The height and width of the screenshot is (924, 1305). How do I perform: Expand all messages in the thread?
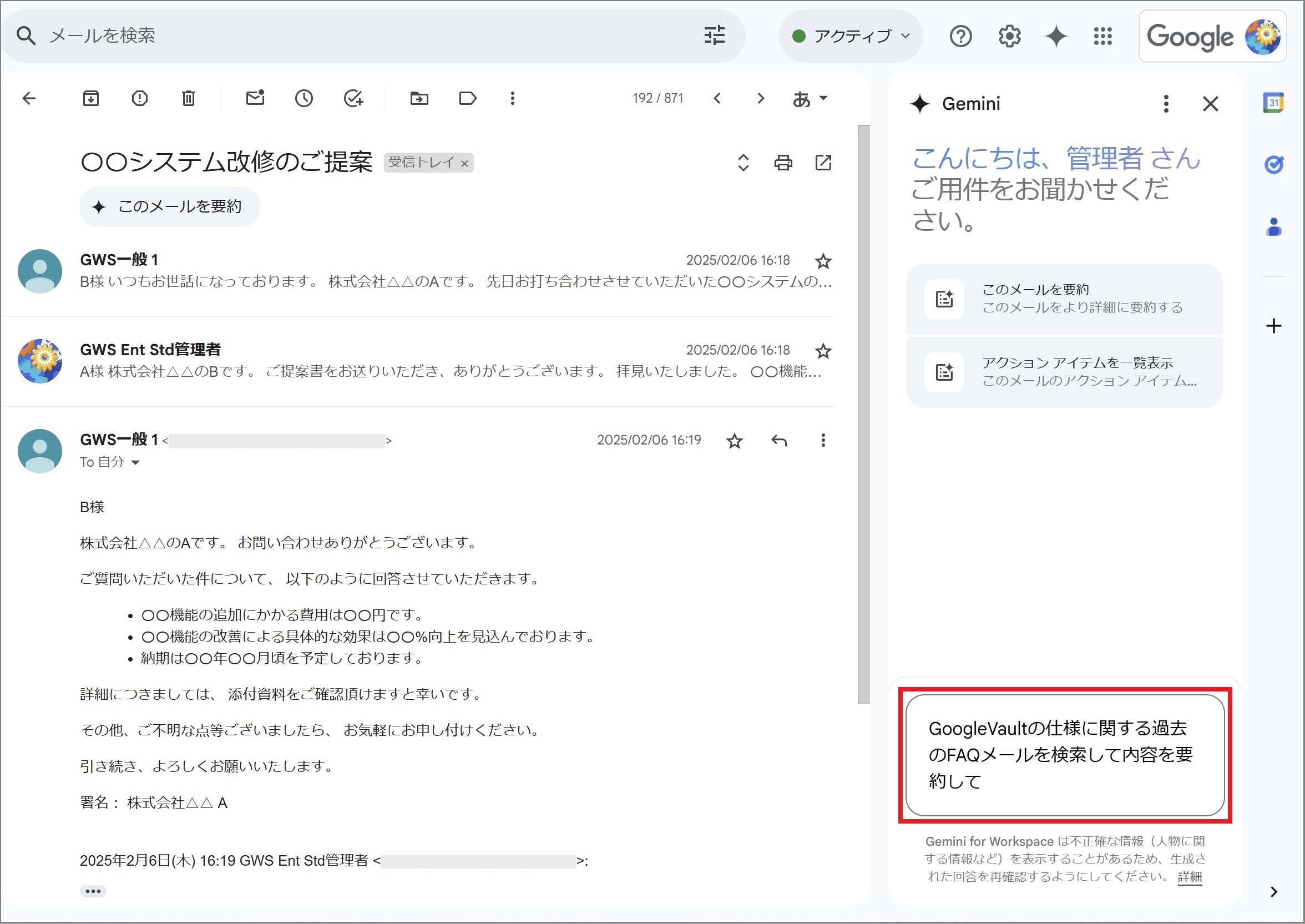tap(743, 163)
